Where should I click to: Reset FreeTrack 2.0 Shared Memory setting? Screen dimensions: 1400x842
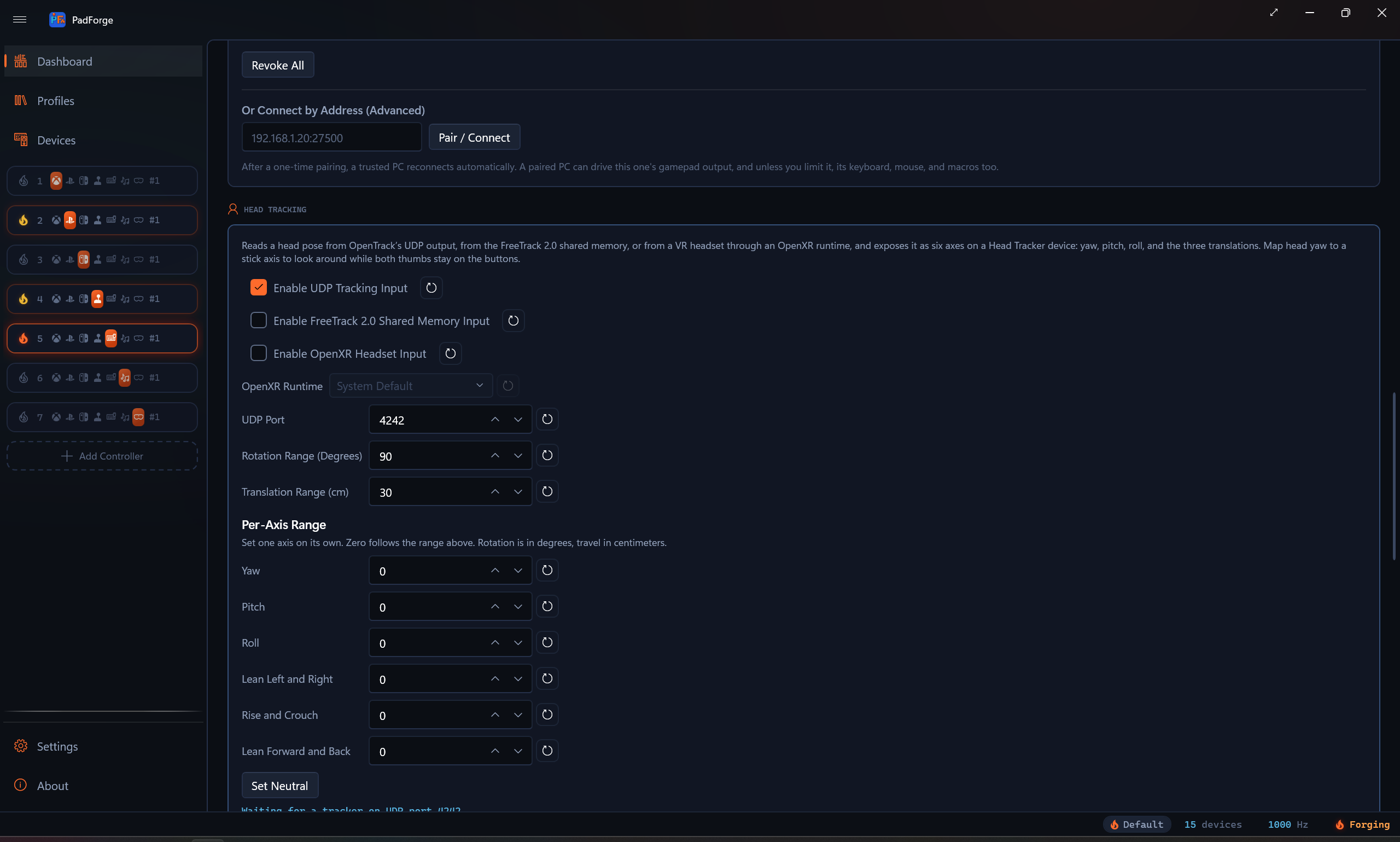513,321
